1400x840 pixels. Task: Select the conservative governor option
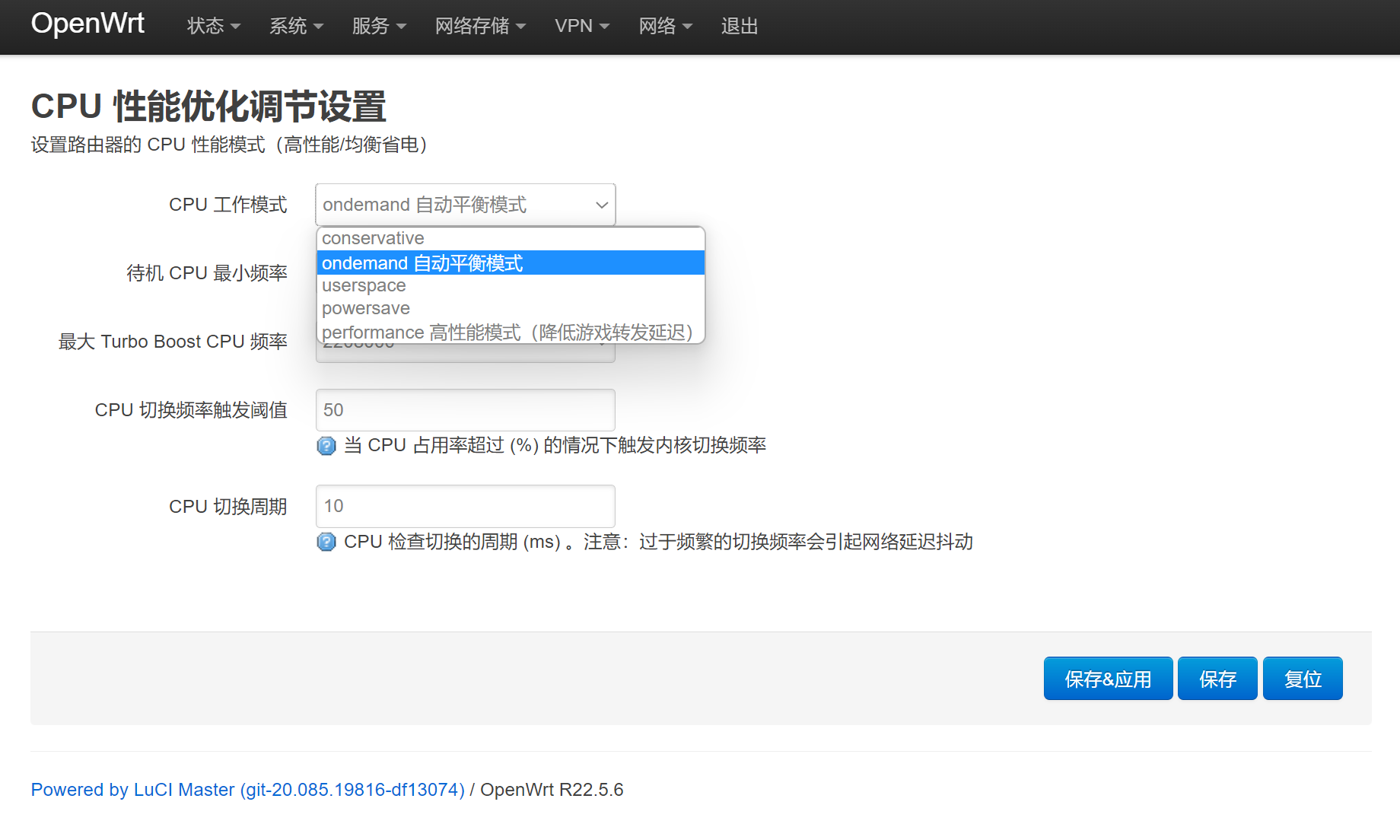[x=373, y=239]
